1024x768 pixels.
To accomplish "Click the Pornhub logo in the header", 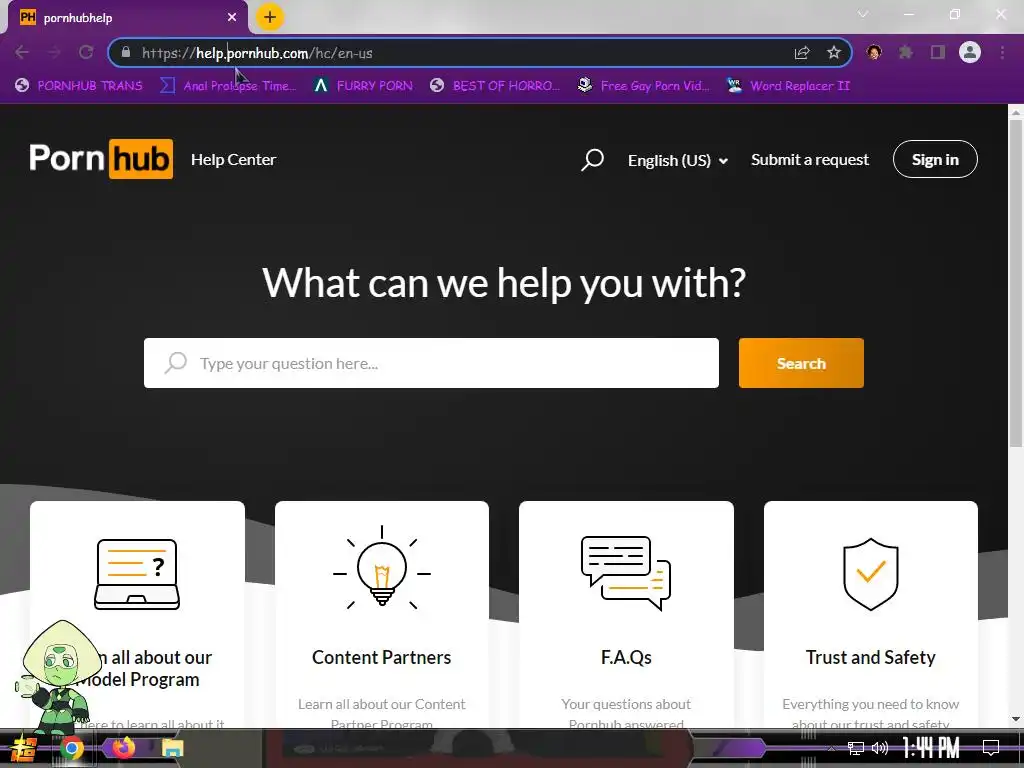I will [x=101, y=159].
